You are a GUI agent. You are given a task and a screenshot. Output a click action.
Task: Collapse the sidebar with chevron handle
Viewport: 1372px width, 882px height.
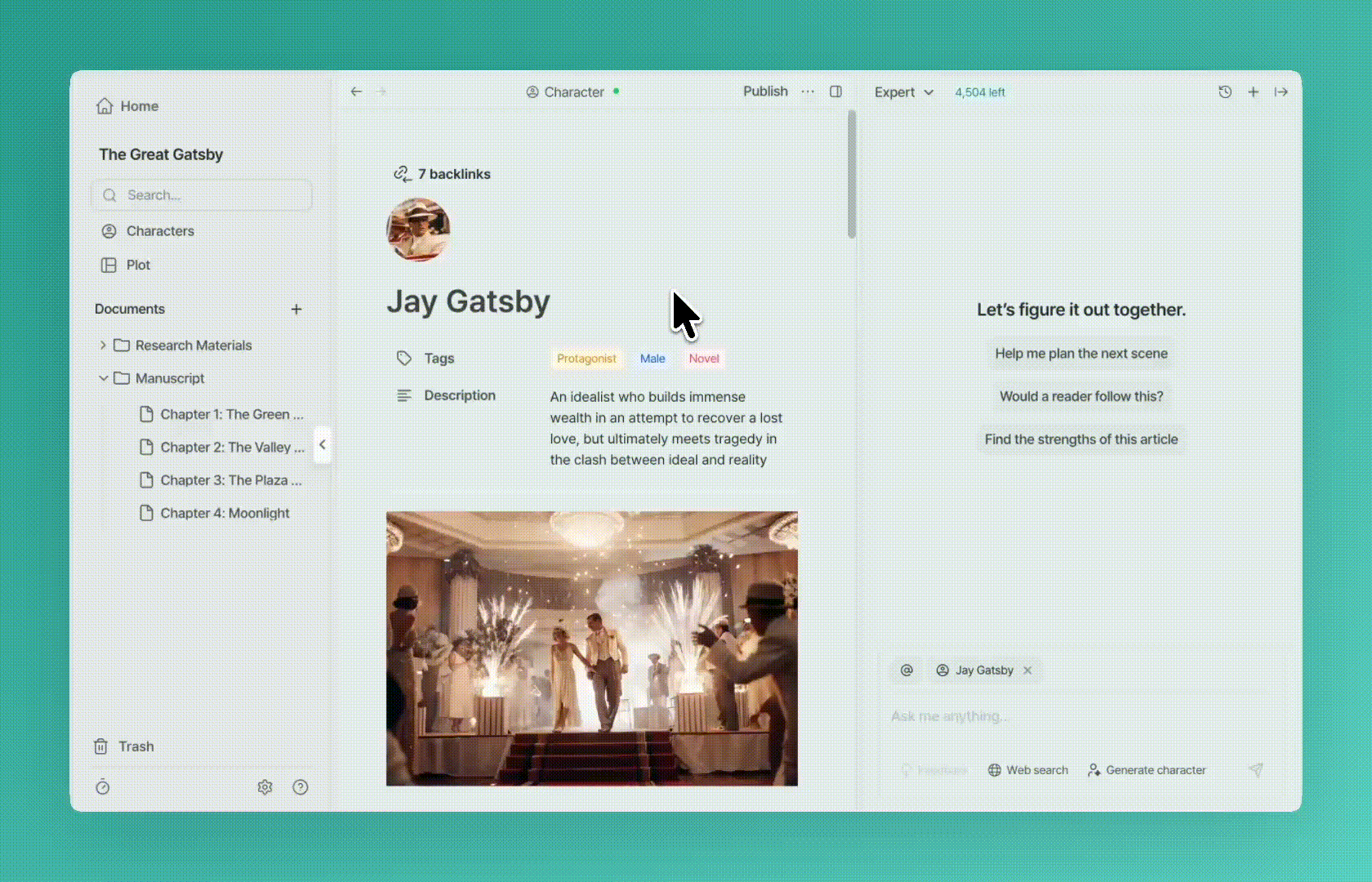pyautogui.click(x=323, y=445)
